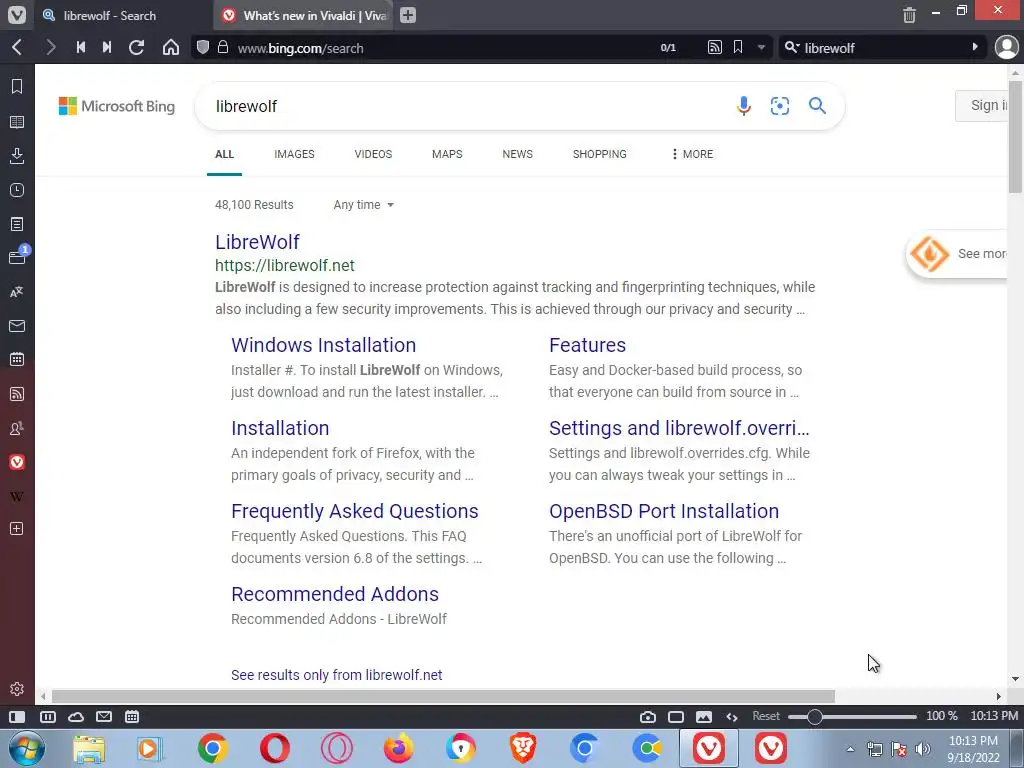Open Reading List panel

click(x=17, y=122)
